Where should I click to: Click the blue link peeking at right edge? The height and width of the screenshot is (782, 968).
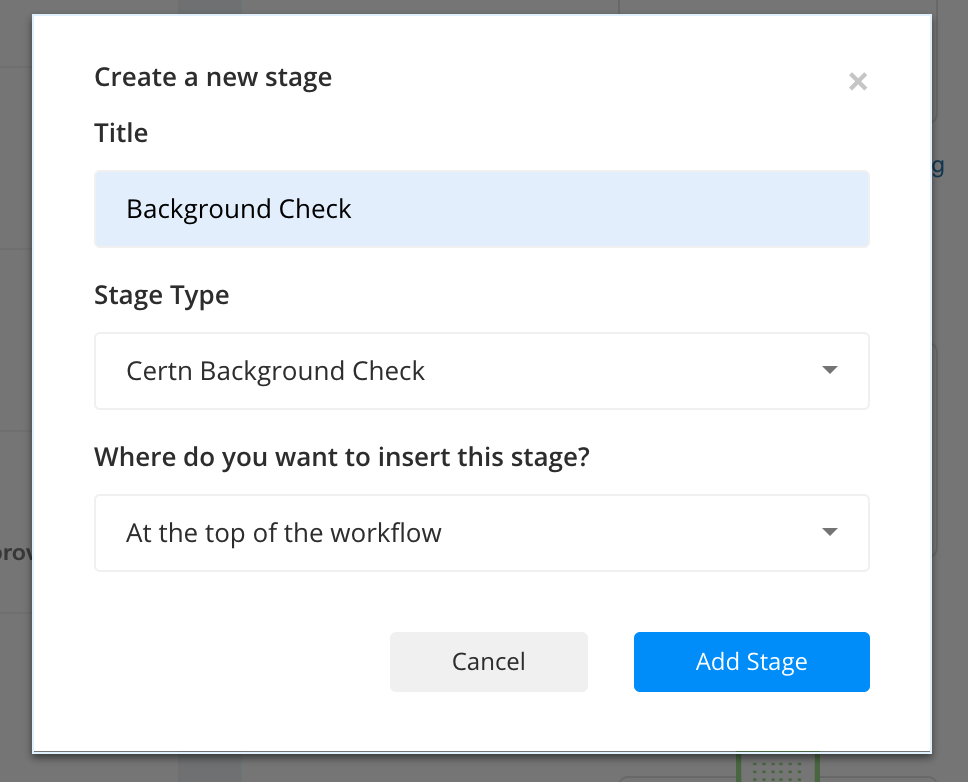940,166
